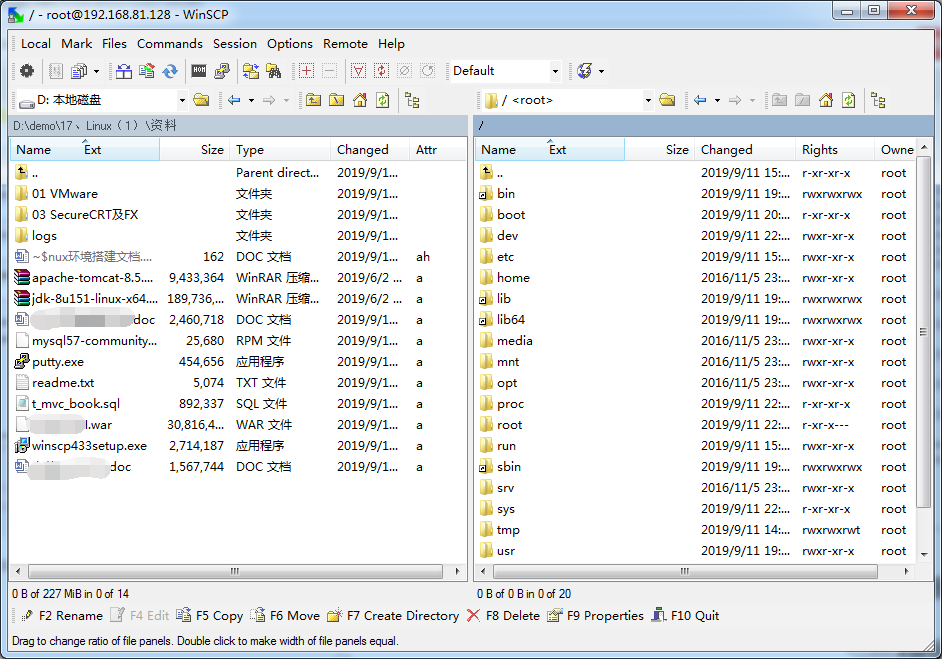The height and width of the screenshot is (659, 942).
Task: Open remote directory browse folder icon
Action: [667, 100]
